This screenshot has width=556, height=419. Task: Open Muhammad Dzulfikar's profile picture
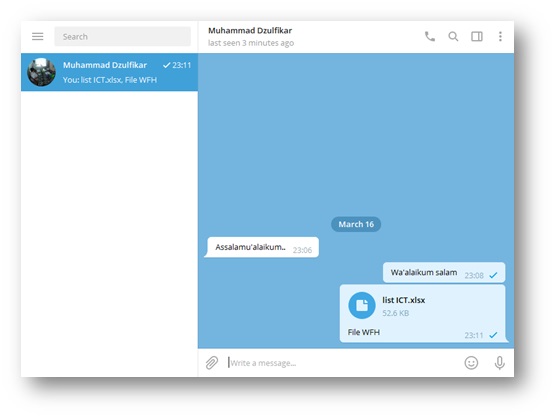pos(41,72)
